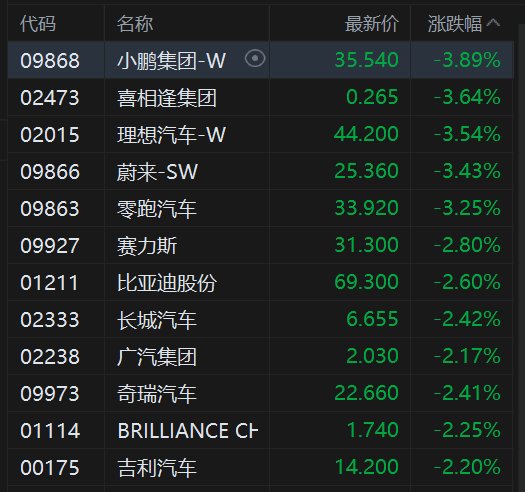Click change value -3.43%
The height and width of the screenshot is (492, 525).
[467, 171]
